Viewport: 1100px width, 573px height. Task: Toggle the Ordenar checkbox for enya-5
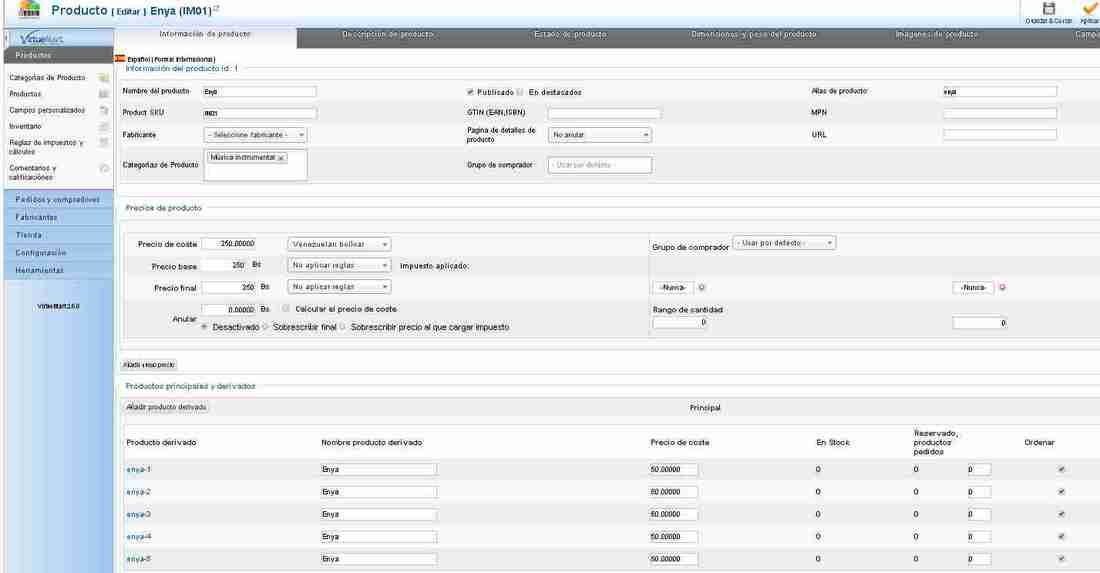tap(1061, 559)
